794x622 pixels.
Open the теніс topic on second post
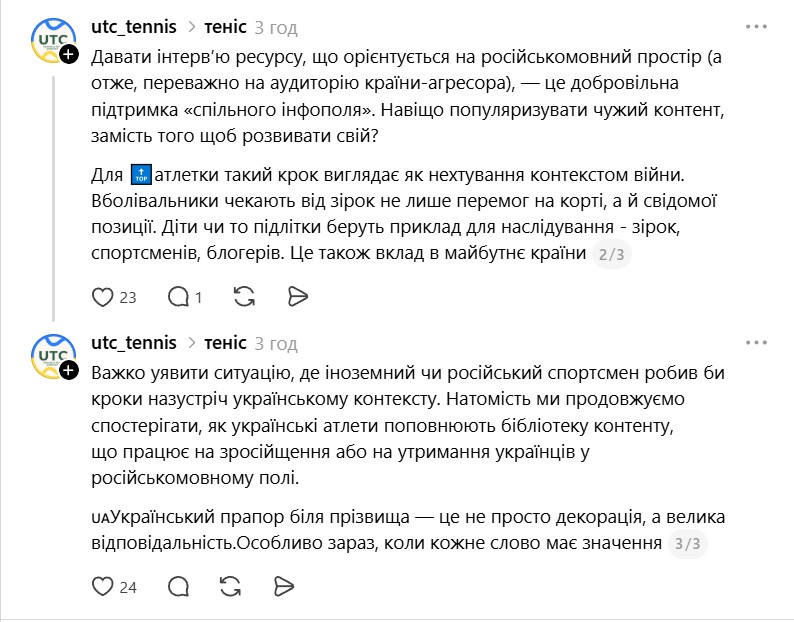click(225, 343)
